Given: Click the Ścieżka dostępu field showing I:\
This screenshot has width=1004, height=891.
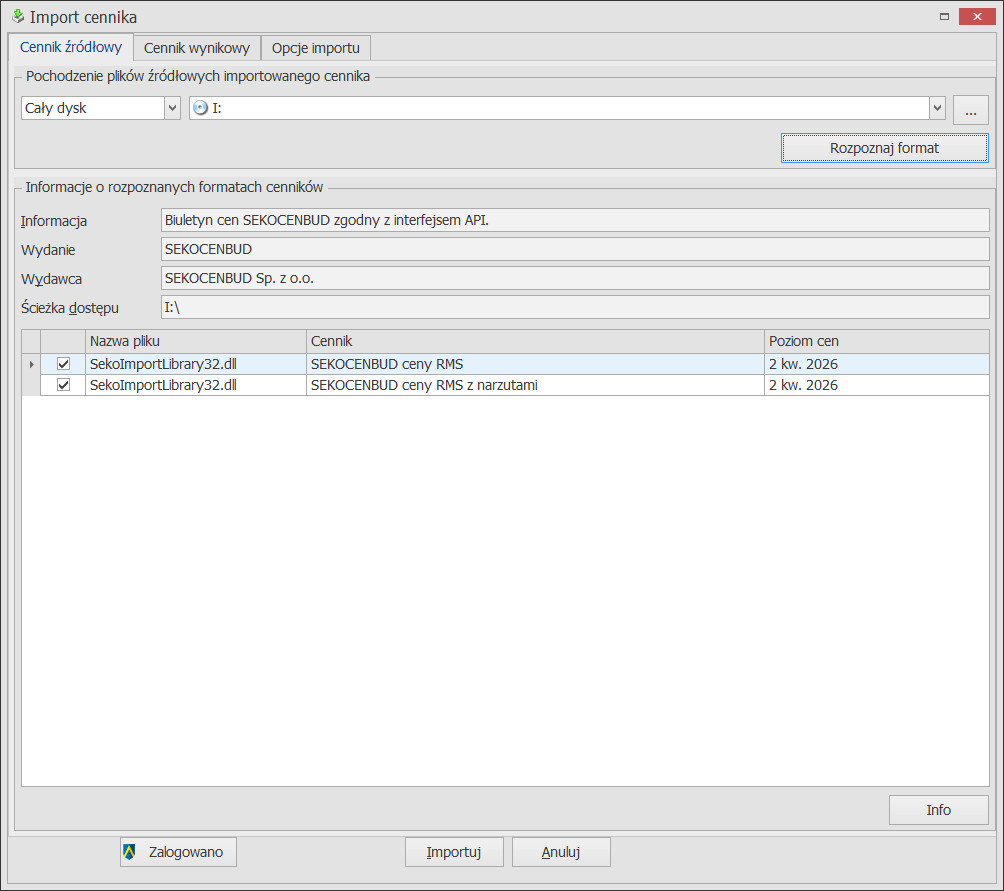Looking at the screenshot, I should pos(575,307).
